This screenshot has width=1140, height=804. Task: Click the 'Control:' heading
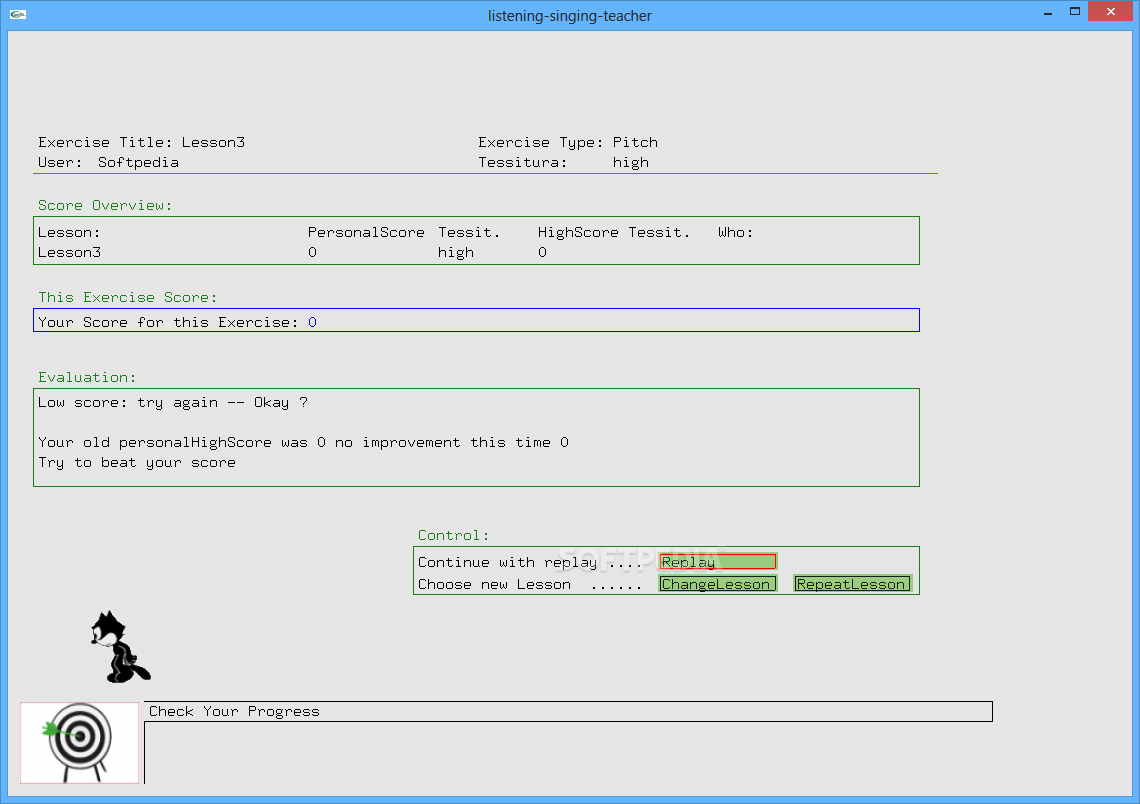(454, 536)
